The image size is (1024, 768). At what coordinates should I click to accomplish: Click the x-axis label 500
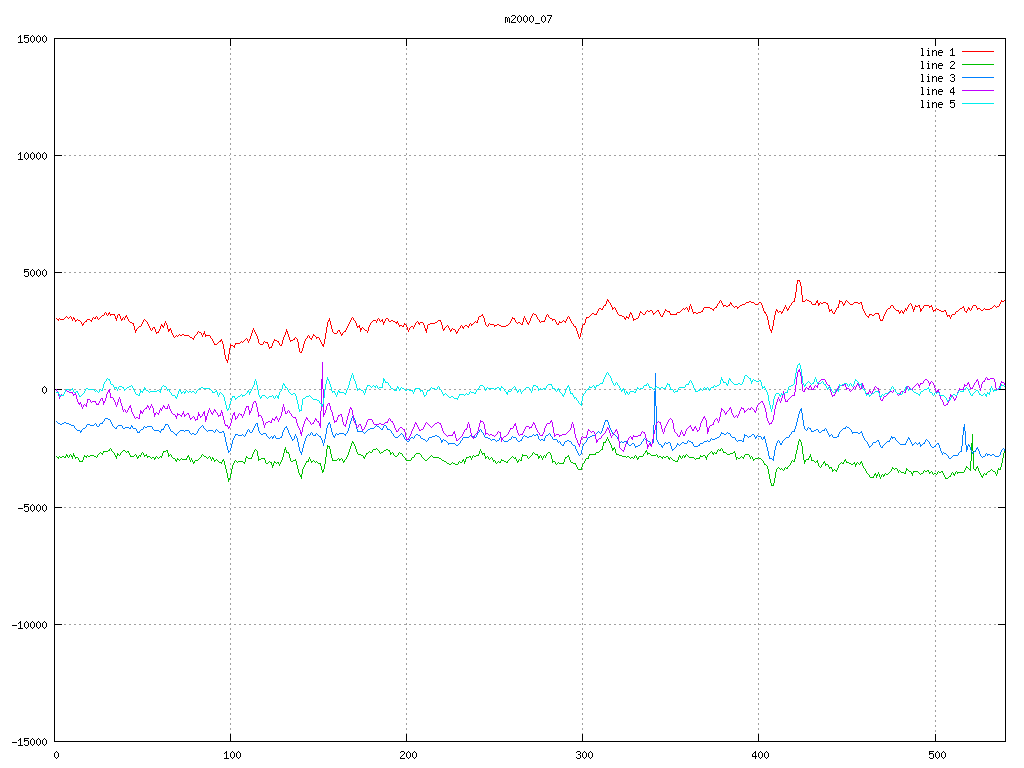pos(937,756)
